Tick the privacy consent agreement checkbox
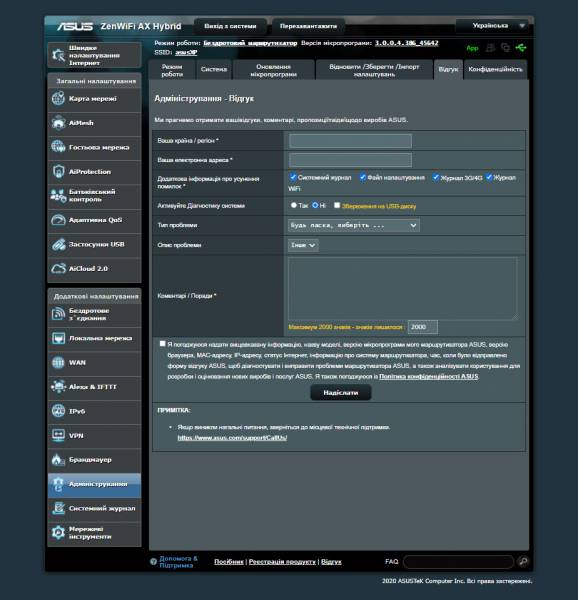 click(x=163, y=344)
